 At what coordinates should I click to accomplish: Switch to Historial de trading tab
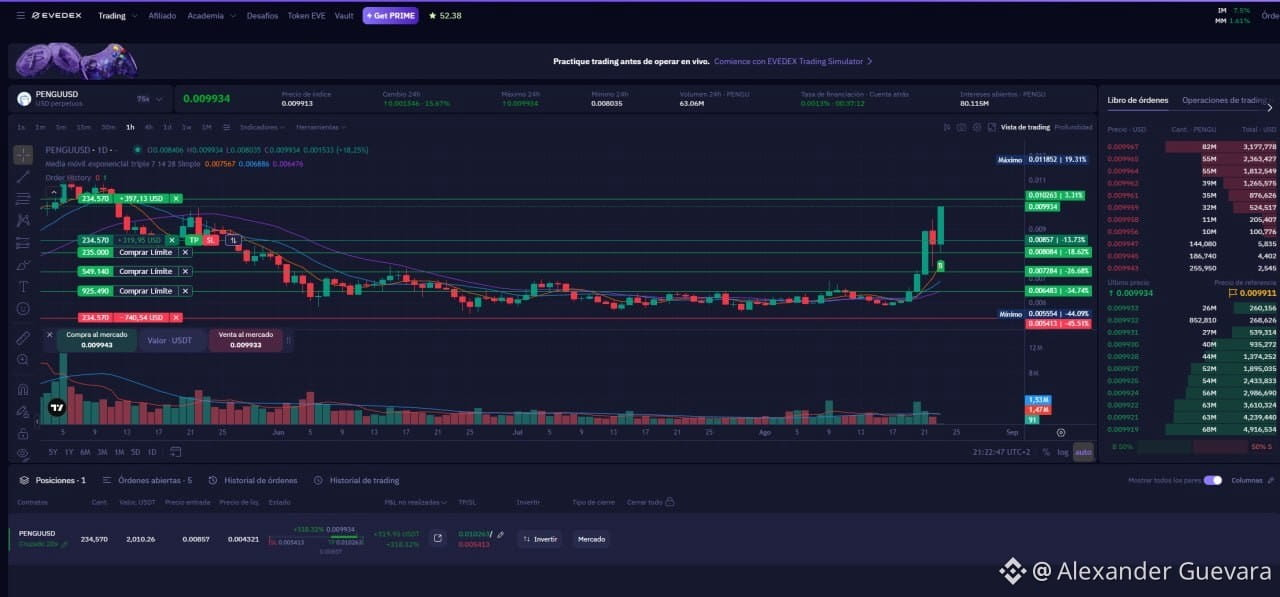coord(357,480)
